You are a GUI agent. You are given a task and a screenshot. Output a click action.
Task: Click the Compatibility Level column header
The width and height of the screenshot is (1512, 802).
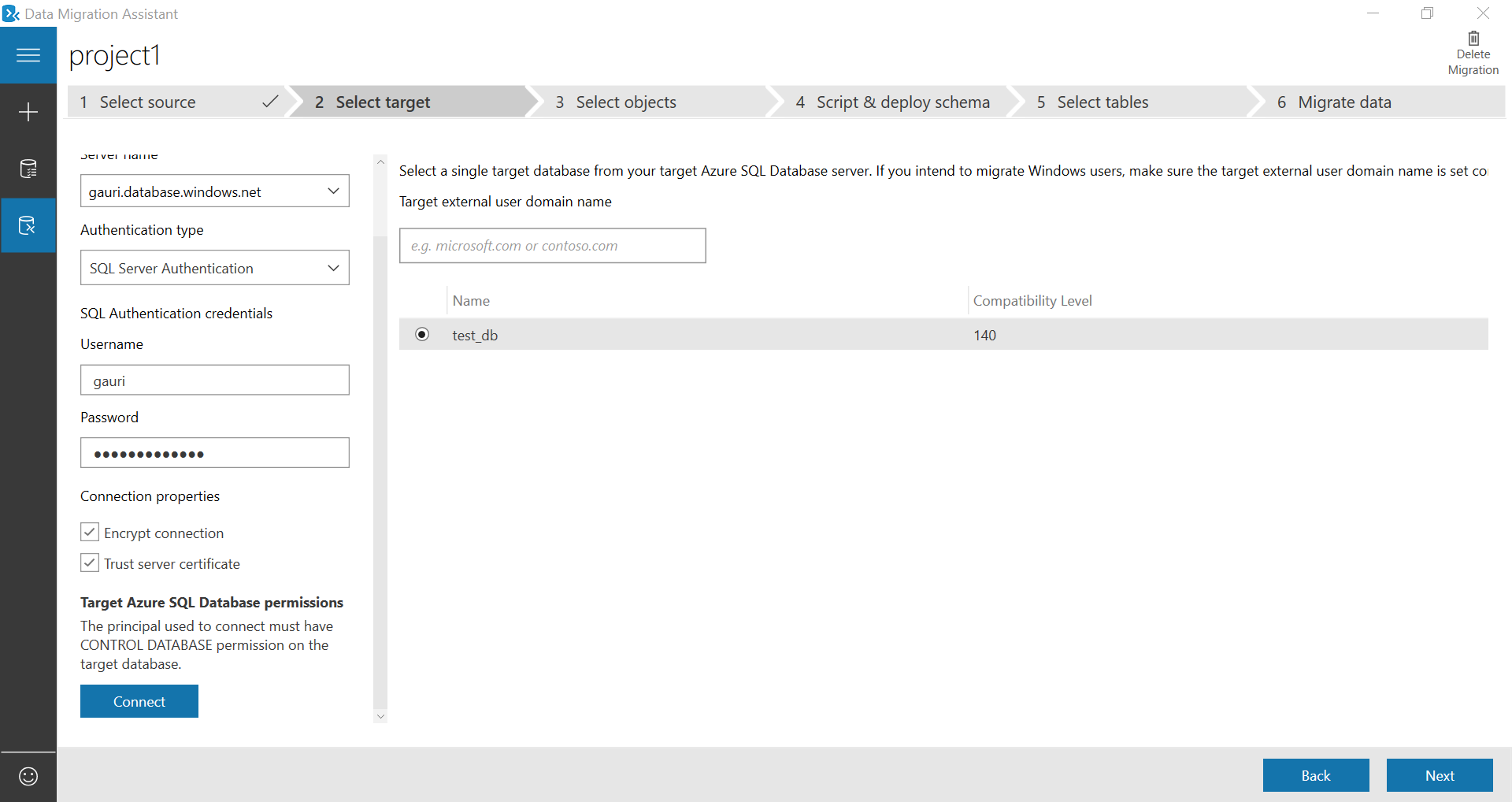1032,301
